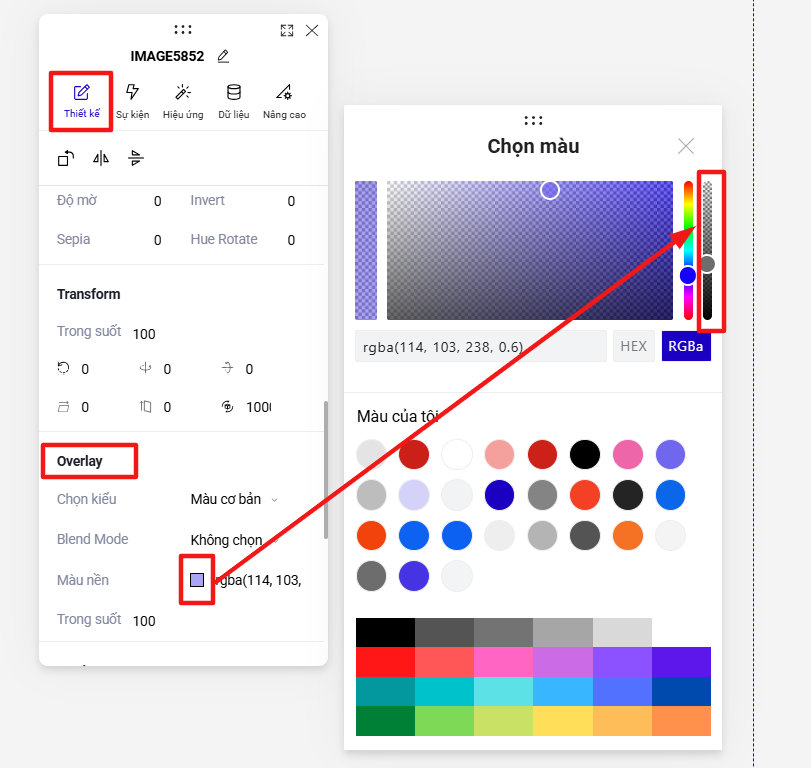
Task: Click the perspective icon next to 1000
Action: [228, 407]
